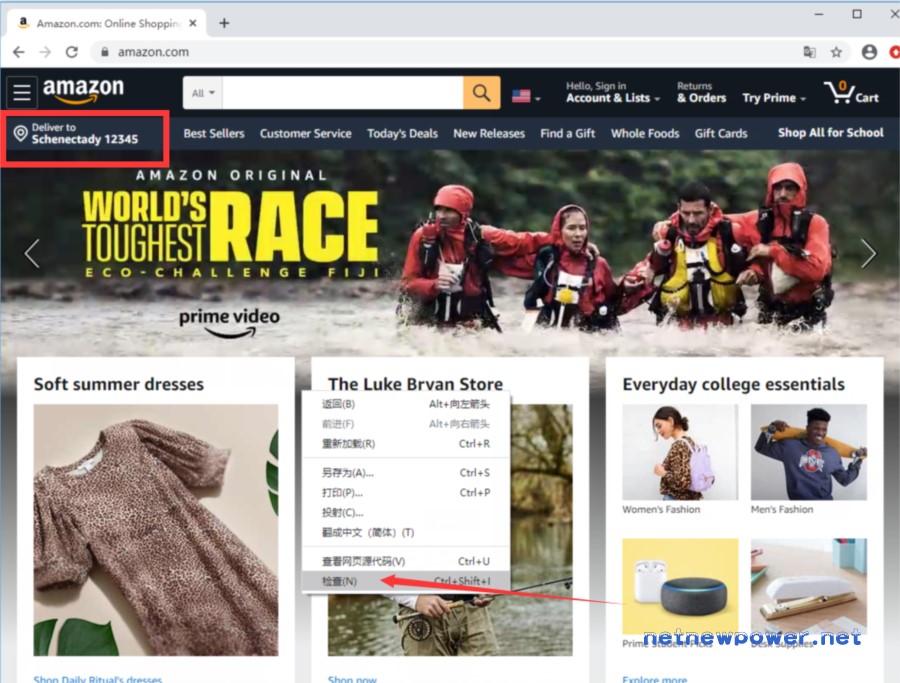Choose 打印(P)... from the context menu
Image resolution: width=900 pixels, height=683 pixels.
coord(405,492)
